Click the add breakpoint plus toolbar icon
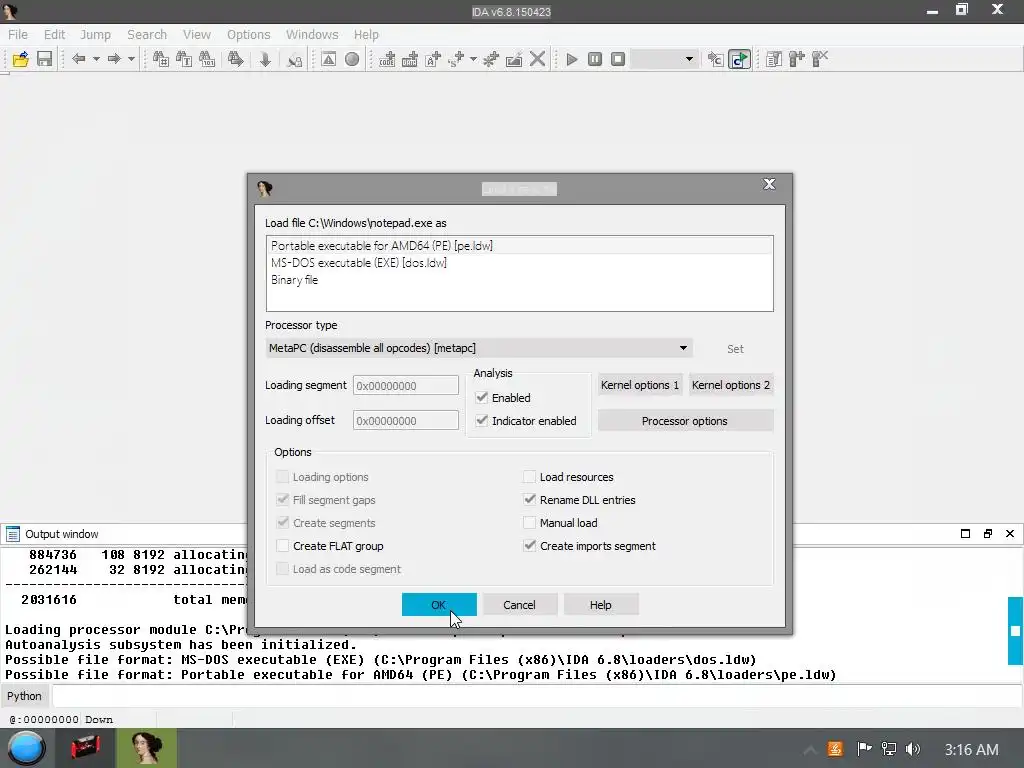 (x=797, y=59)
